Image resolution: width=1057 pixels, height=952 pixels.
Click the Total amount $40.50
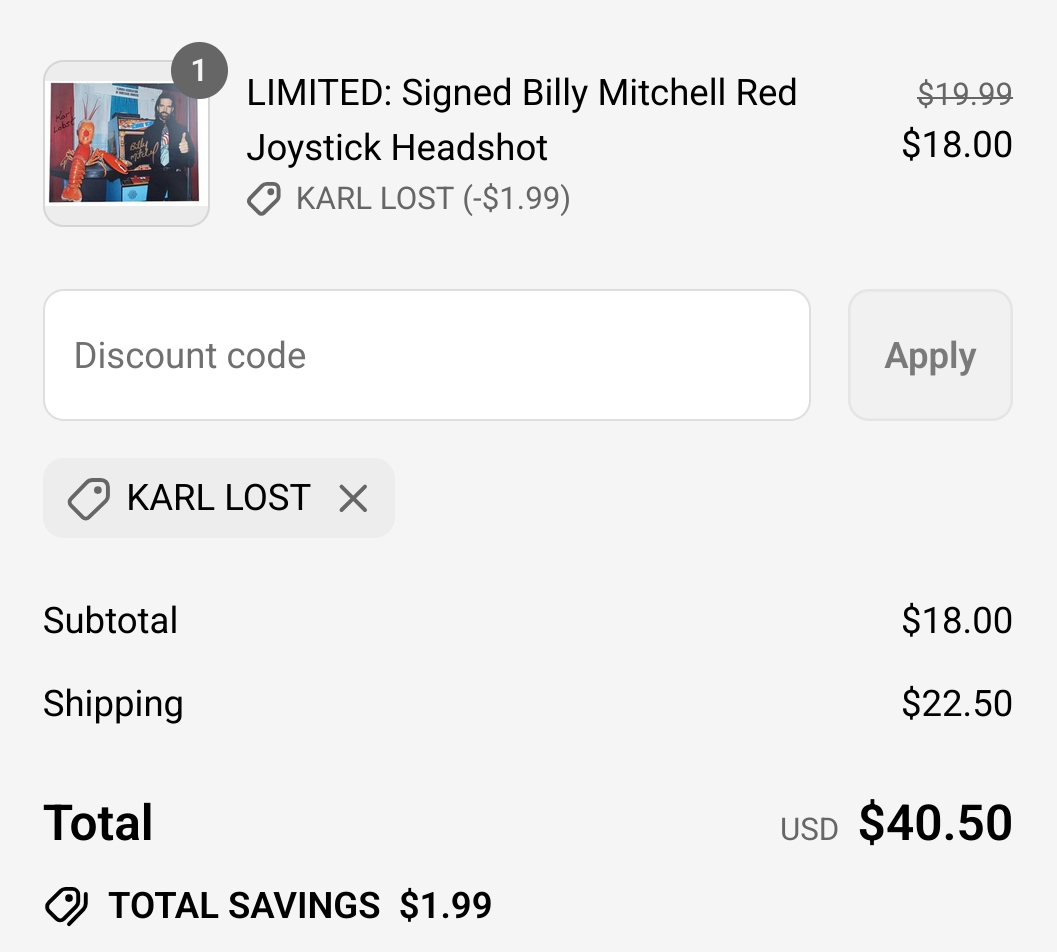(936, 823)
